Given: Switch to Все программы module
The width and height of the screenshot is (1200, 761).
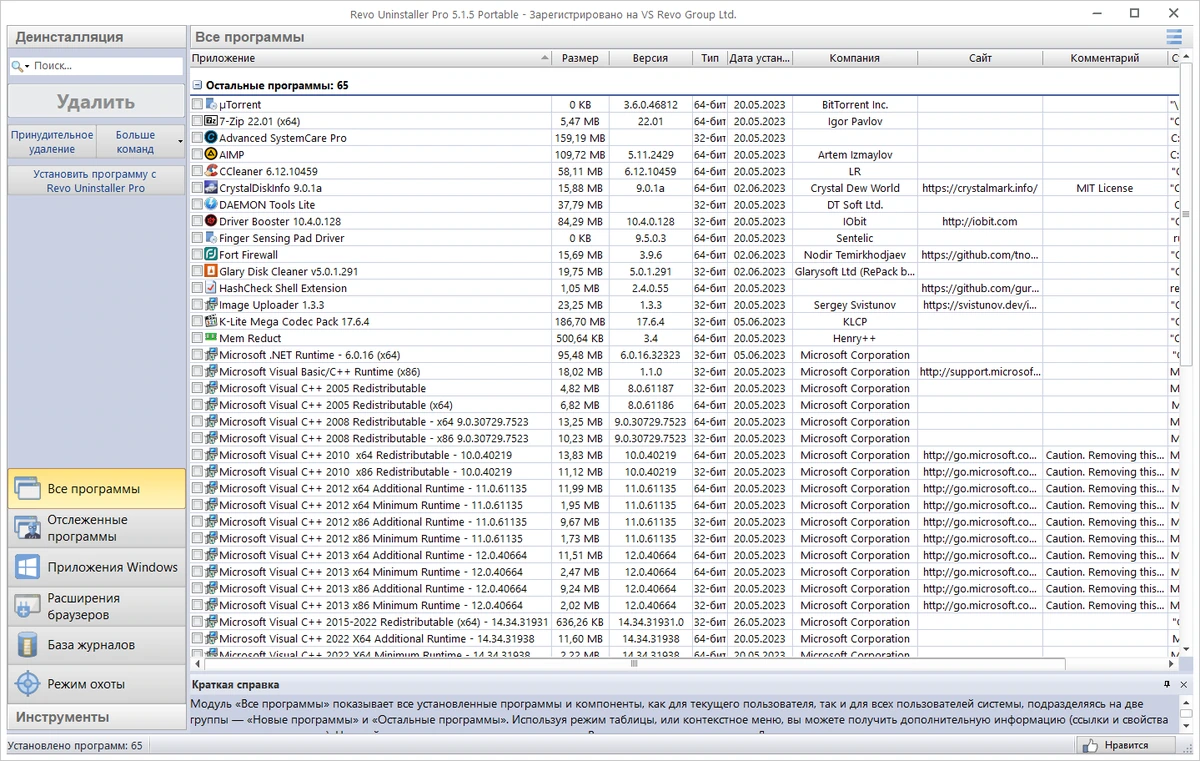Looking at the screenshot, I should pyautogui.click(x=96, y=489).
